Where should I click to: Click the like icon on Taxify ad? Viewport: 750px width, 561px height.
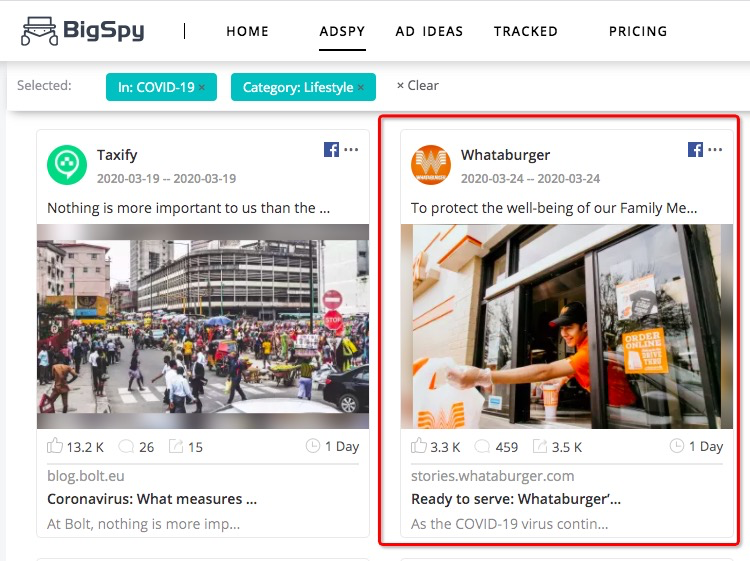click(55, 446)
